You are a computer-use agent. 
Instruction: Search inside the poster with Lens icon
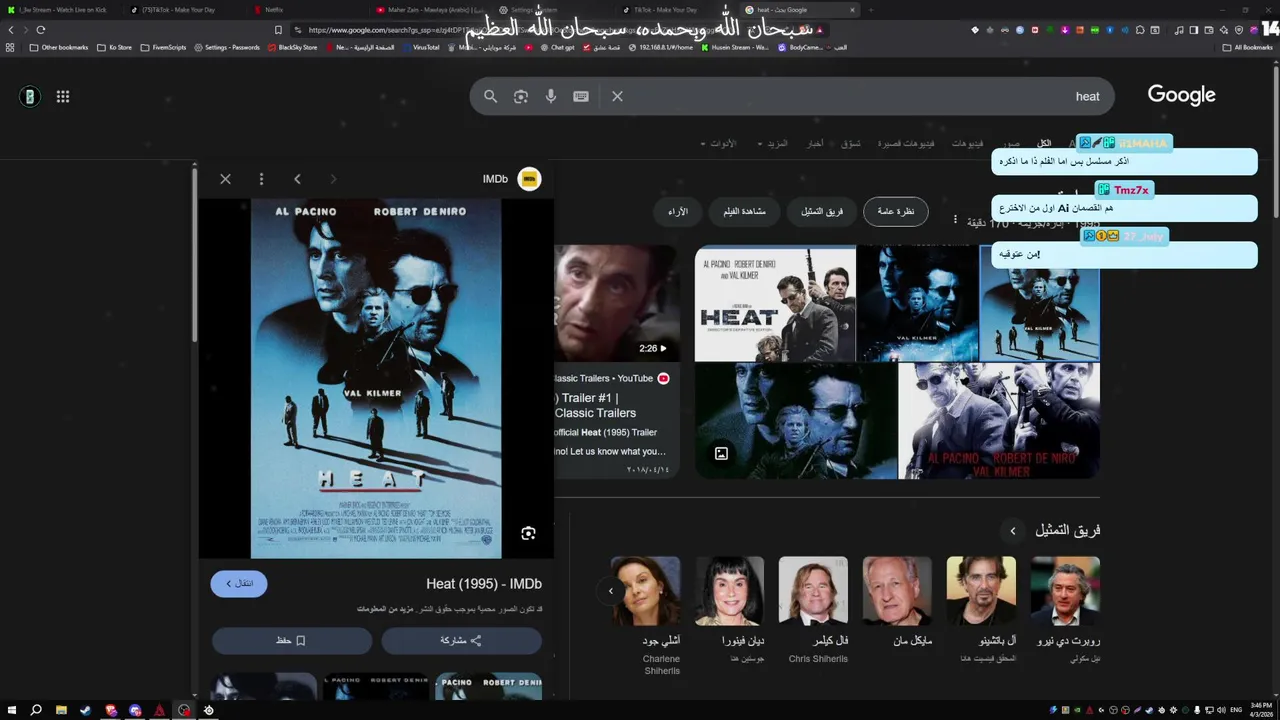coord(528,533)
